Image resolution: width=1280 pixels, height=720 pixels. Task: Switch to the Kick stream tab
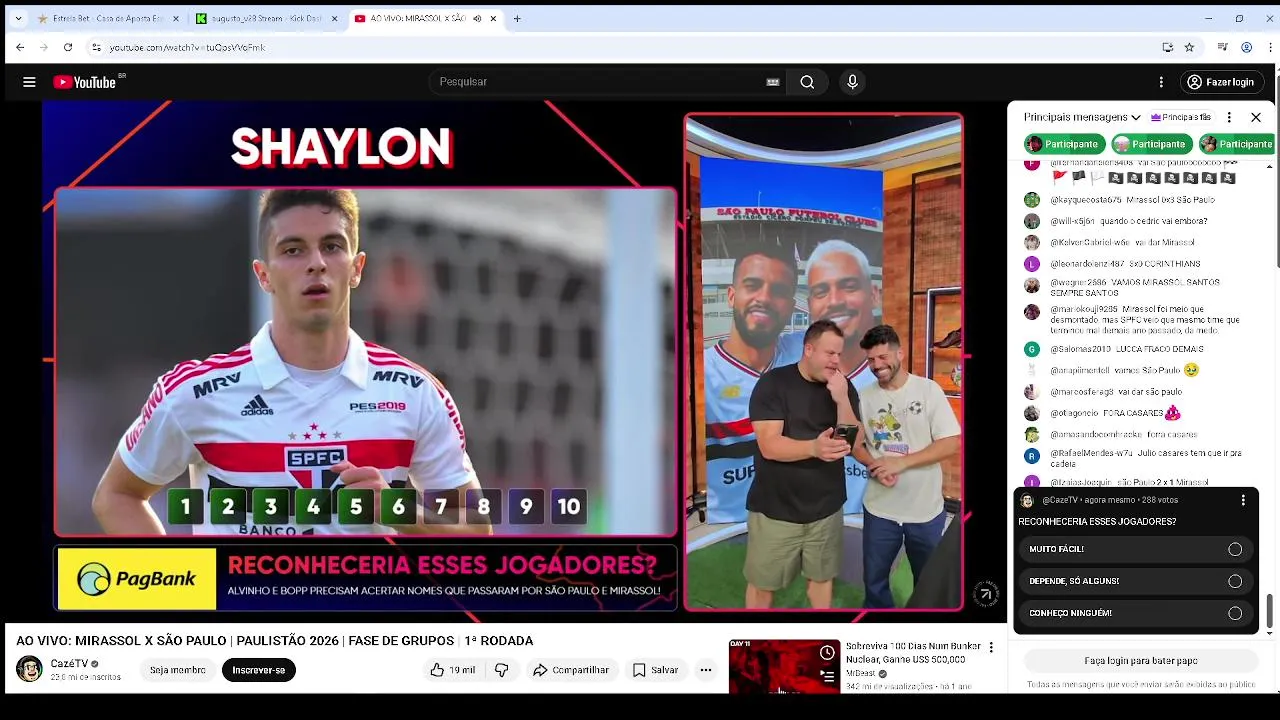coord(267,18)
